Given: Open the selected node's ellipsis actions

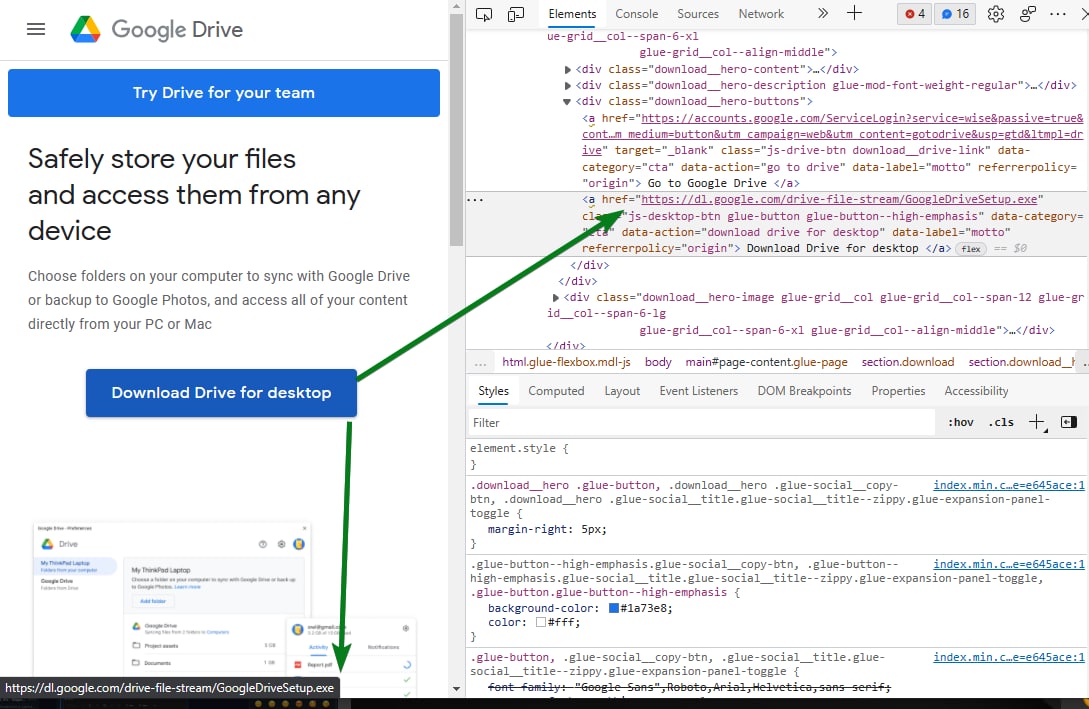Looking at the screenshot, I should tap(475, 200).
